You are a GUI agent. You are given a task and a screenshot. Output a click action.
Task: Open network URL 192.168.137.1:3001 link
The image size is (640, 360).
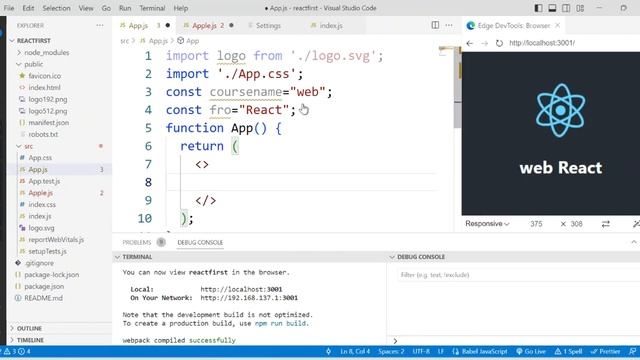[x=249, y=298]
